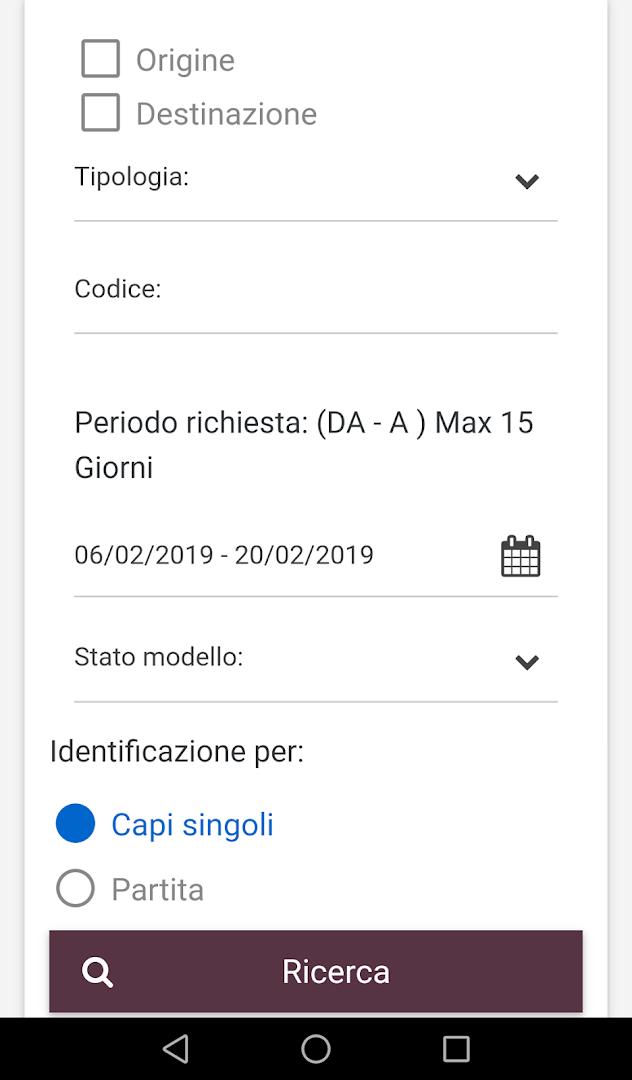Deselect the Capi singoli radio option
This screenshot has width=632, height=1080.
pyautogui.click(x=75, y=823)
